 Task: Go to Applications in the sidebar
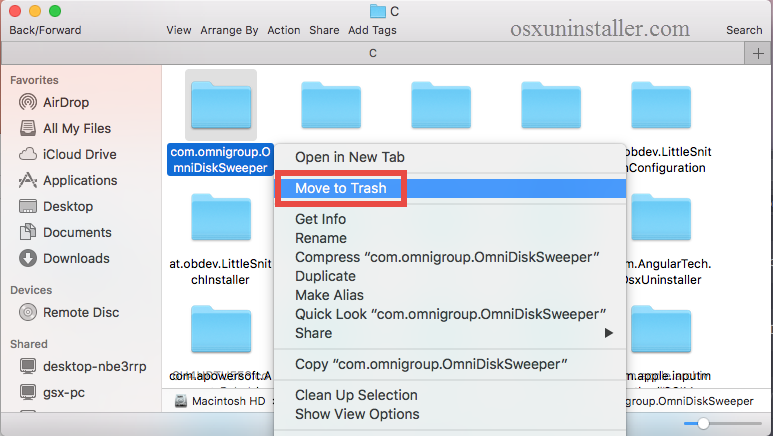pos(68,181)
